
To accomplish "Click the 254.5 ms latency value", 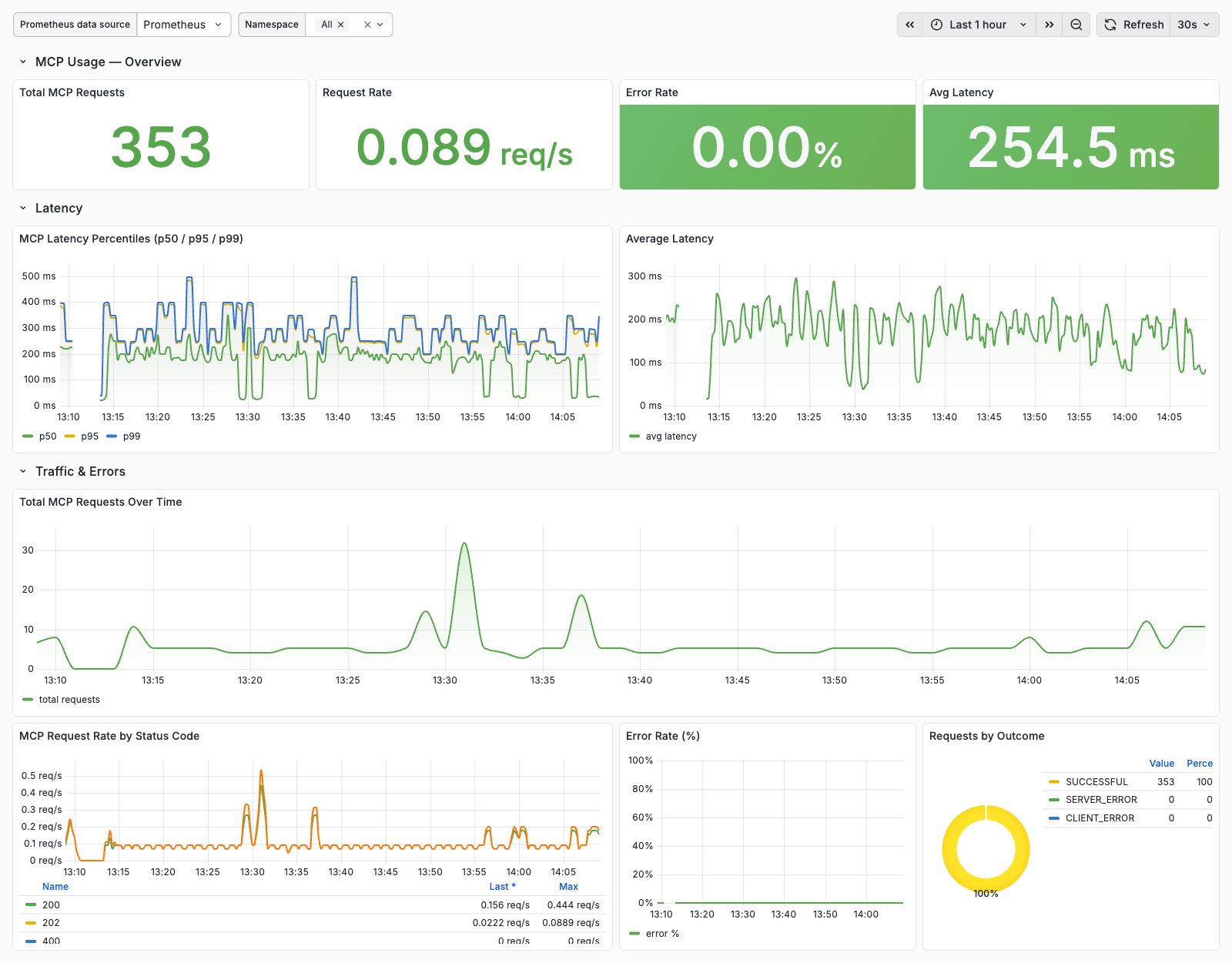I will tap(1071, 147).
